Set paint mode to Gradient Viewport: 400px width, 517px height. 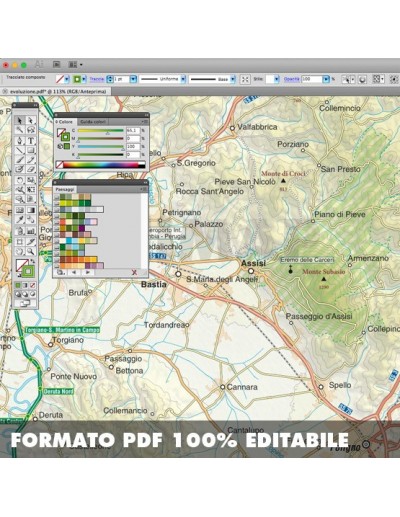click(25, 285)
